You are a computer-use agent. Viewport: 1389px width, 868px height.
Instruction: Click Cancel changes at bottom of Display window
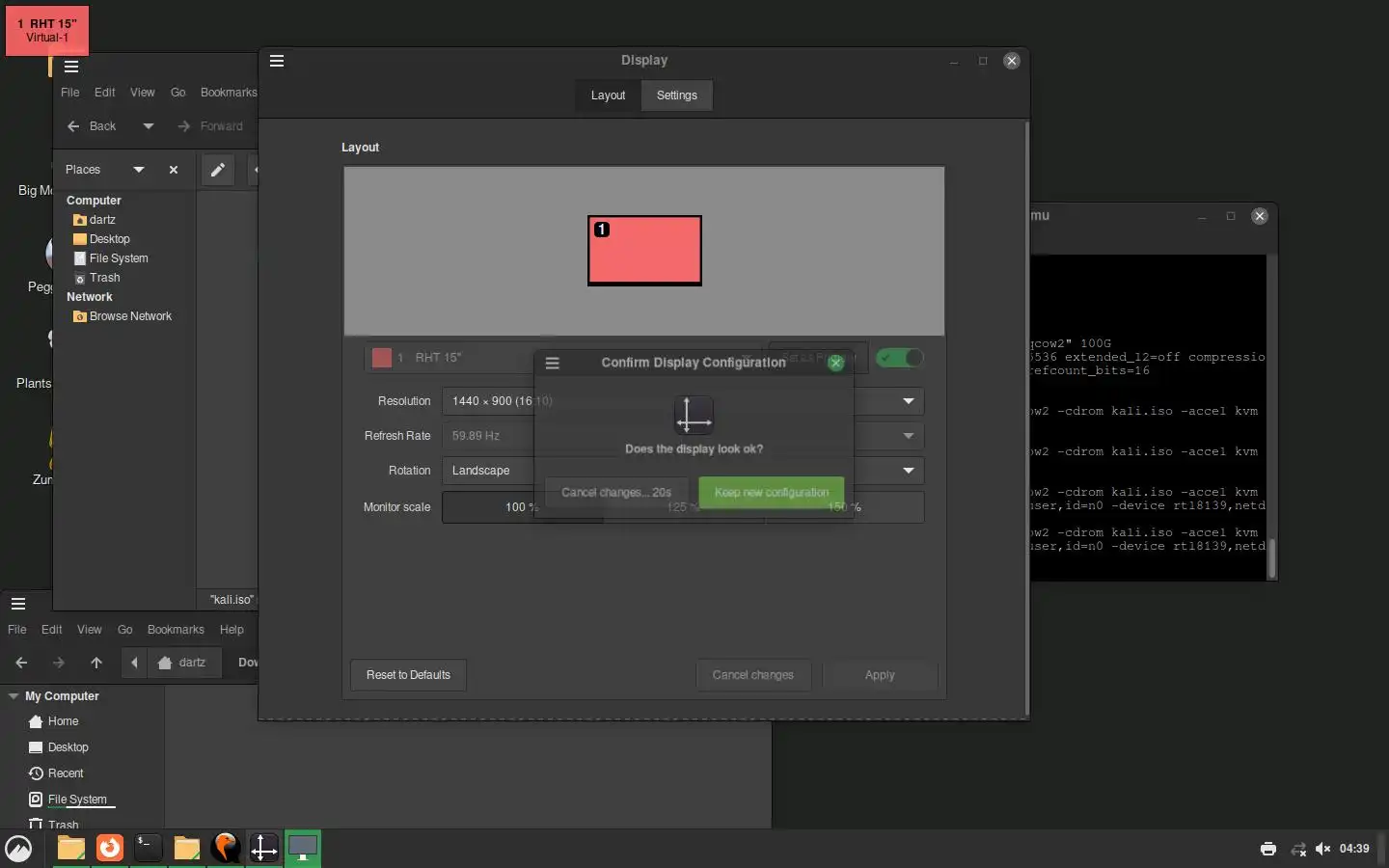753,675
